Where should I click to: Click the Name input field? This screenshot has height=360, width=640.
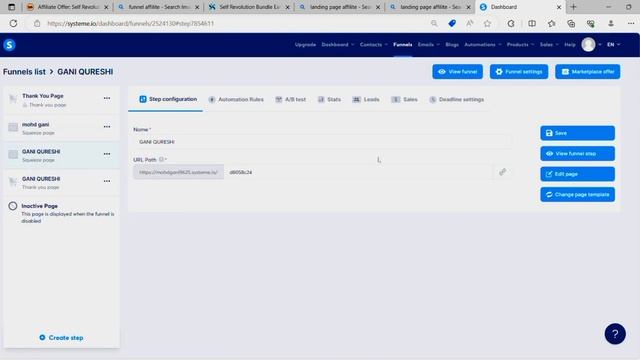click(322, 142)
